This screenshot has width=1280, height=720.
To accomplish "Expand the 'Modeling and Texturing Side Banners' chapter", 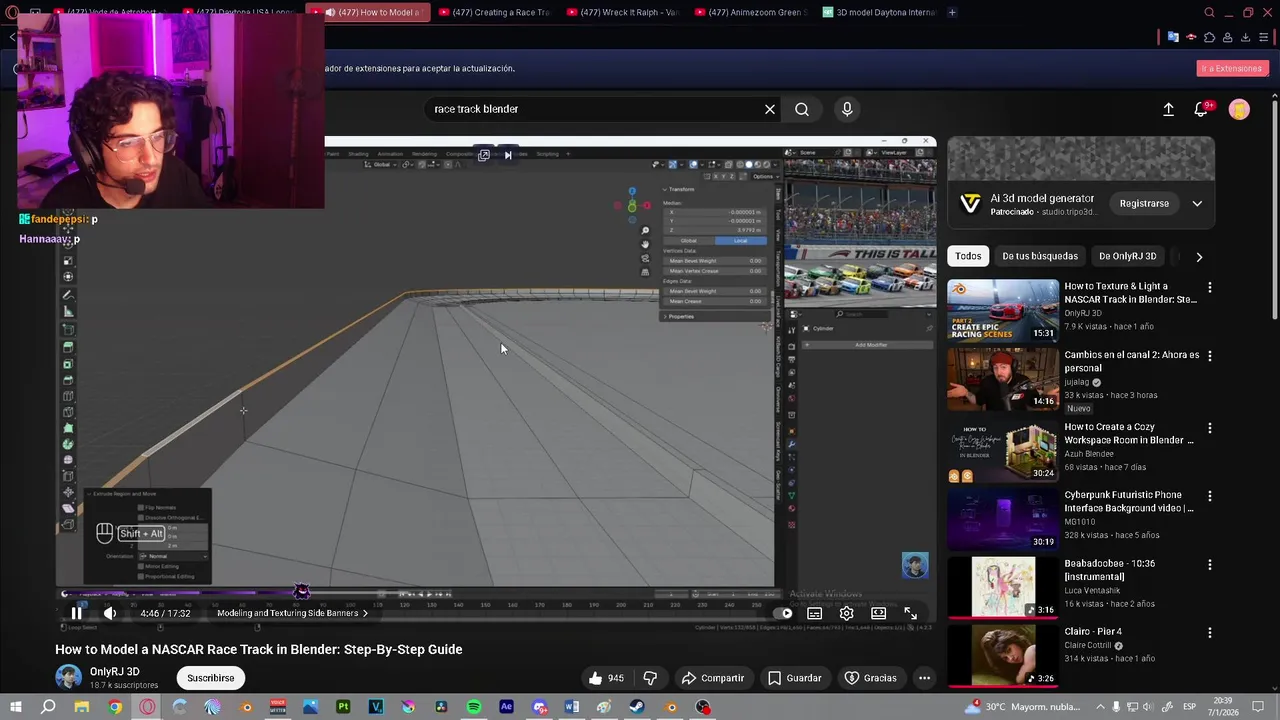I will (293, 613).
